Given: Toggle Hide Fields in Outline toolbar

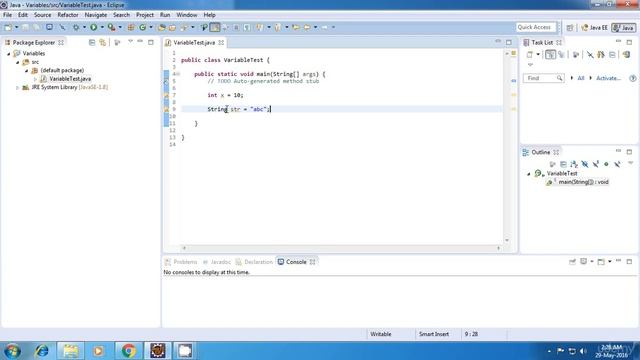Looking at the screenshot, I should click(585, 164).
